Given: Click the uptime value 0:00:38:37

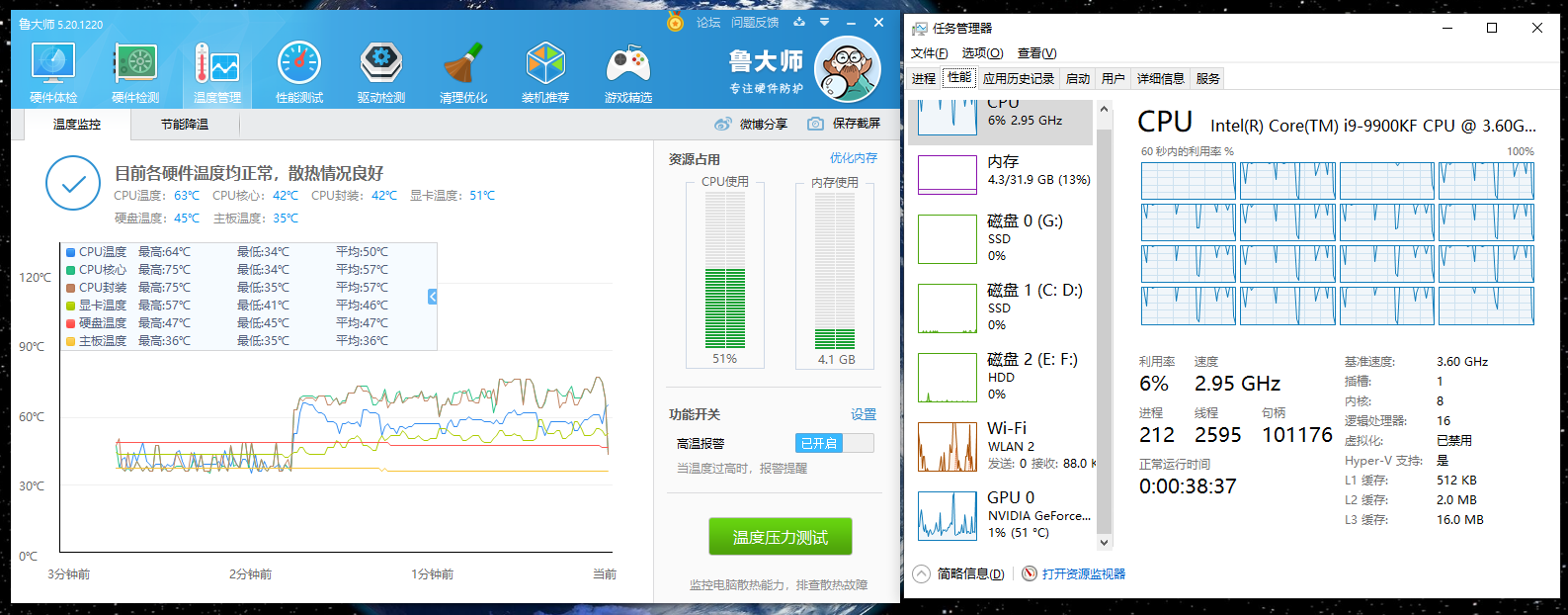Looking at the screenshot, I should pos(1188,486).
